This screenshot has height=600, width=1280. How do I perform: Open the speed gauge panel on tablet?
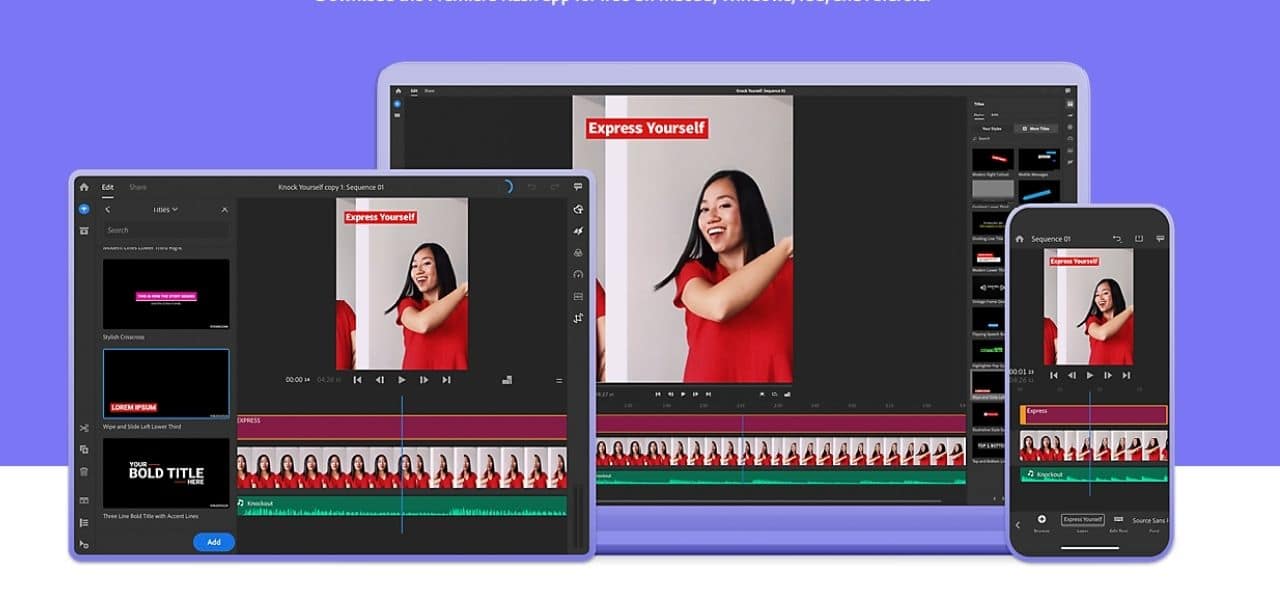578,274
